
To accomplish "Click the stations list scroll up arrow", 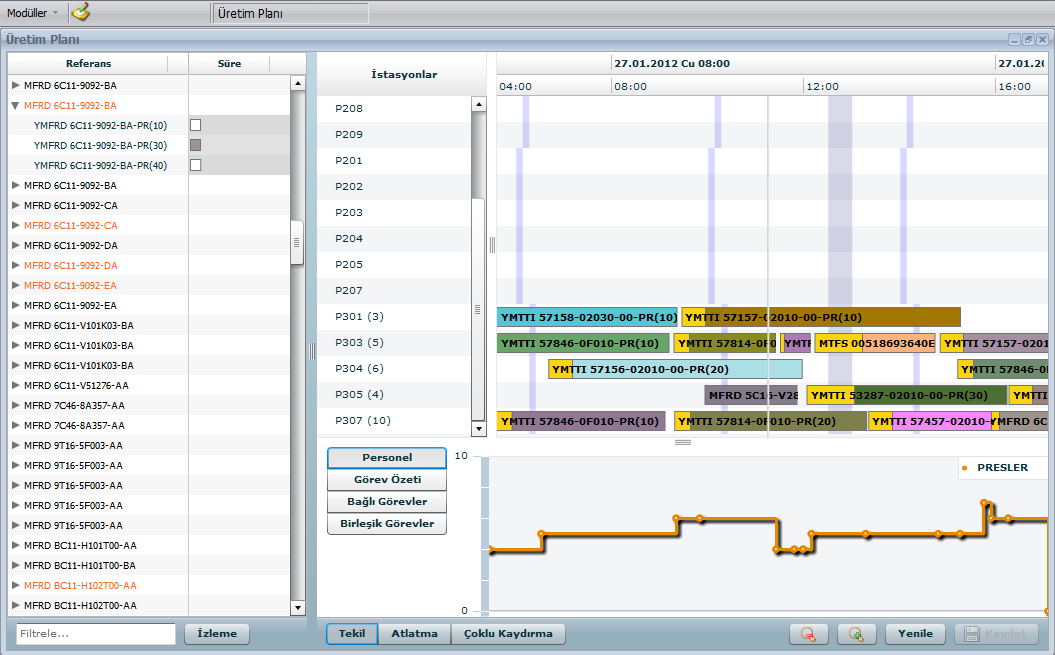I will (478, 104).
